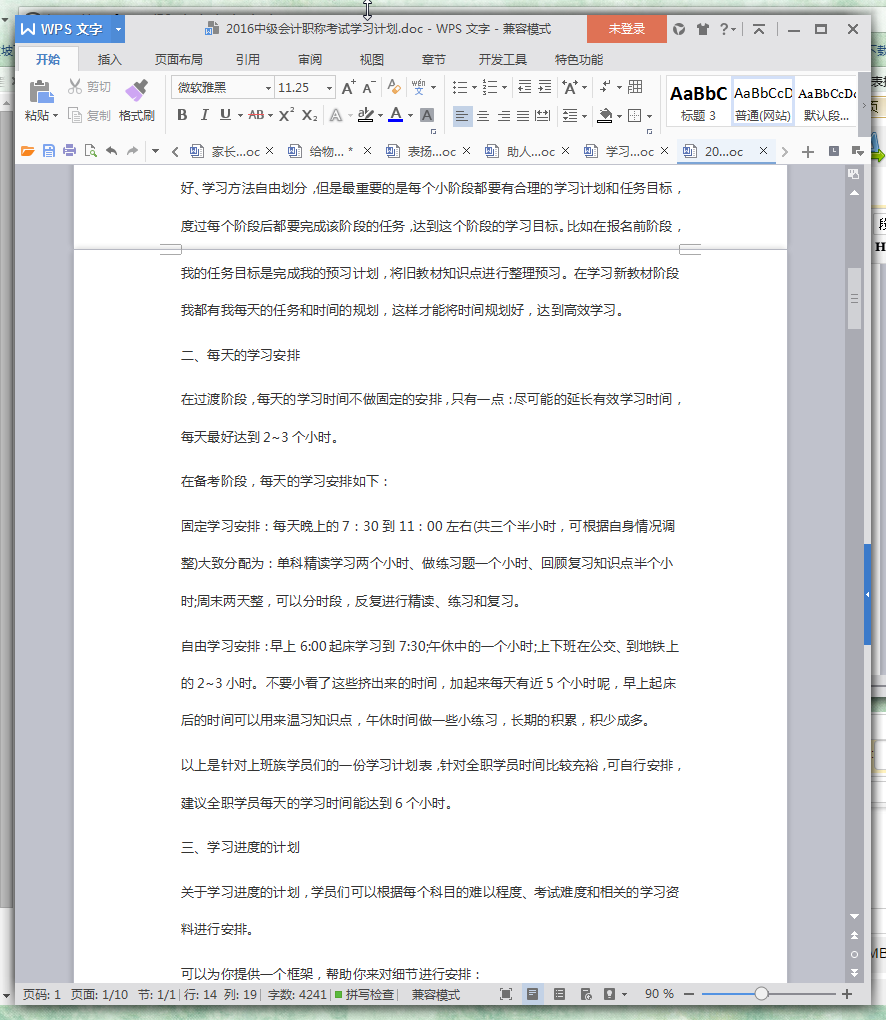Click the vertical scrollbar thumb
The width and height of the screenshot is (886, 1020).
point(854,299)
